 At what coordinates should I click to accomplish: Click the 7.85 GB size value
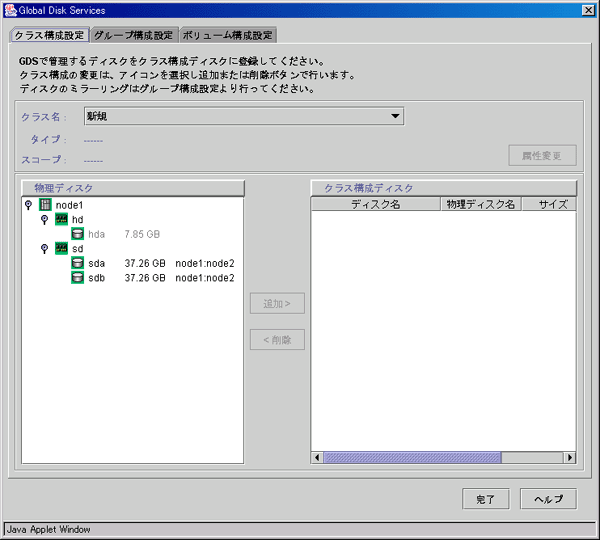click(142, 234)
